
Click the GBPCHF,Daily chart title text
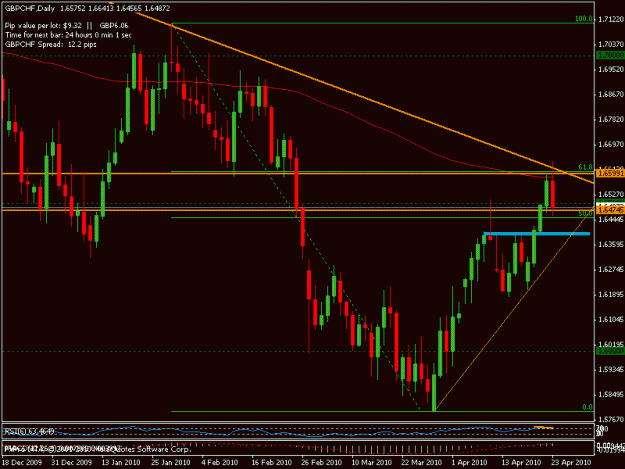click(x=29, y=8)
